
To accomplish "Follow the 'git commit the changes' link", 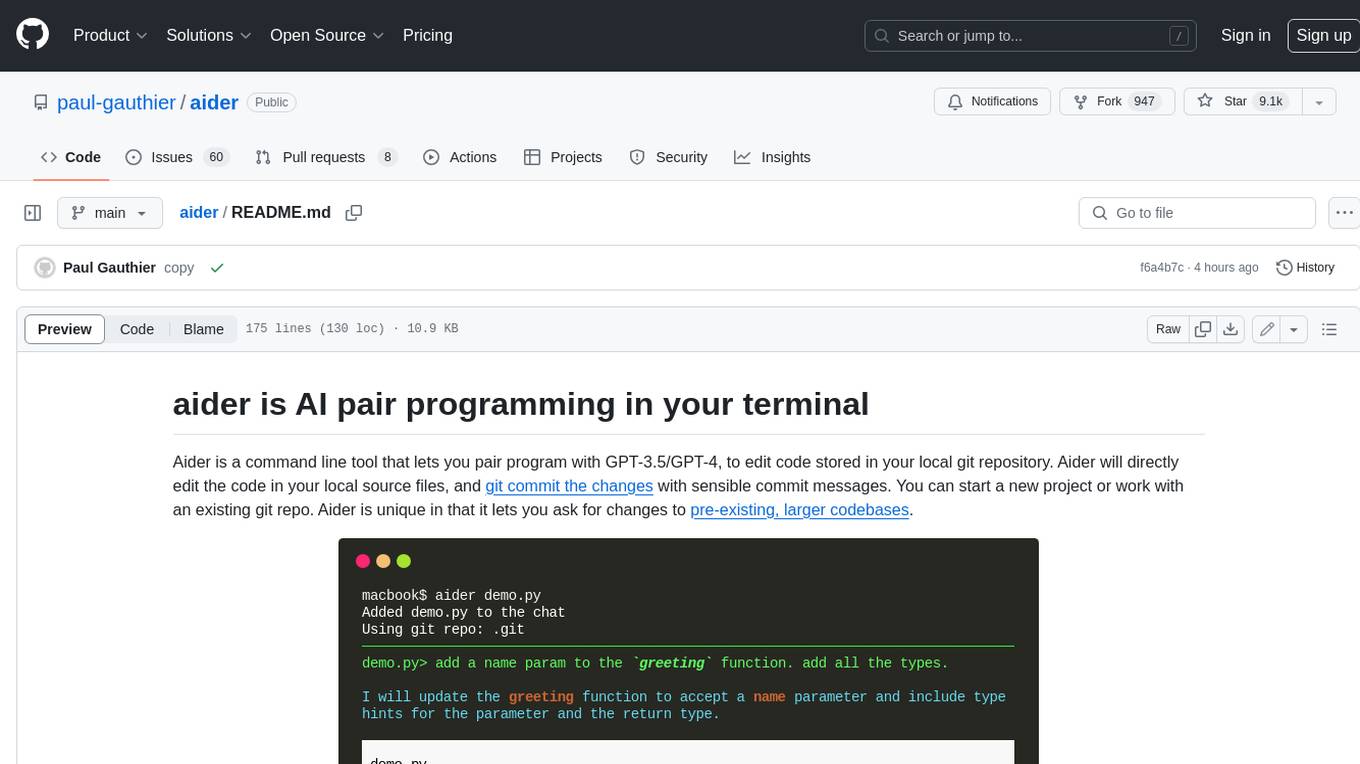I will [569, 486].
